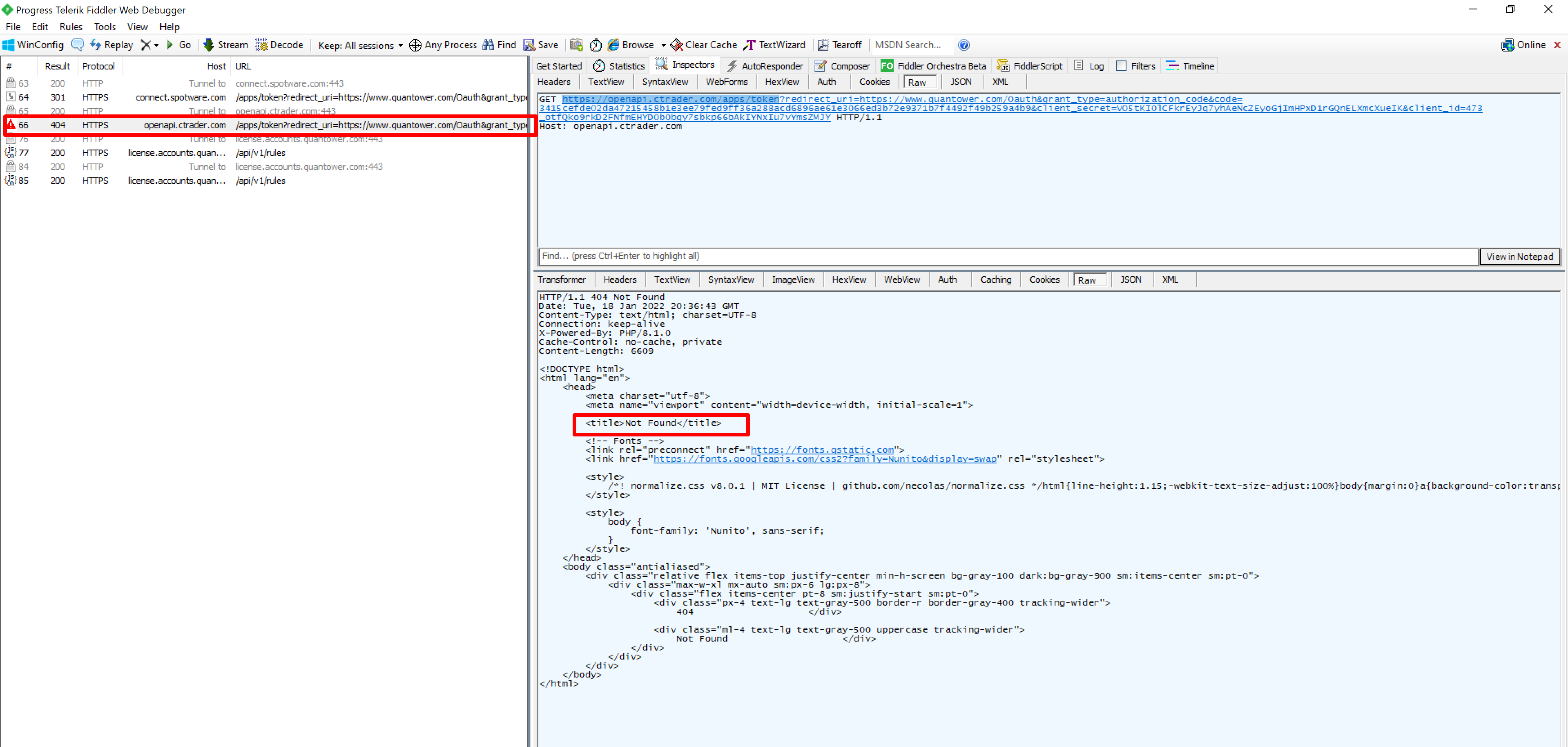Select the response Caching tab
The width and height of the screenshot is (1568, 747).
(x=996, y=280)
